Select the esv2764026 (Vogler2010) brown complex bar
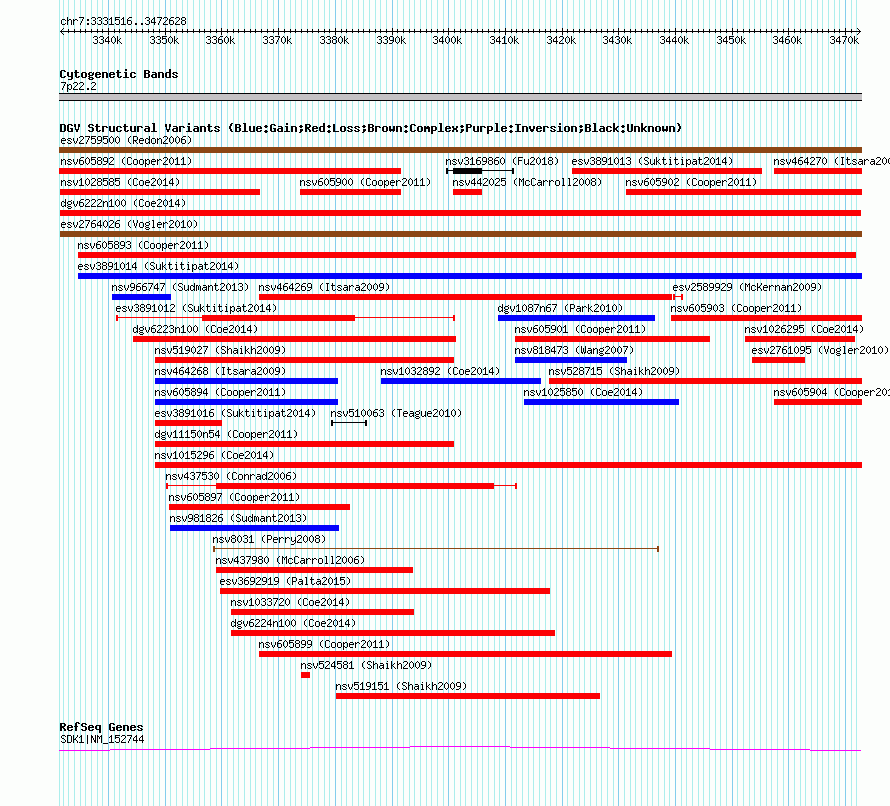 460,234
